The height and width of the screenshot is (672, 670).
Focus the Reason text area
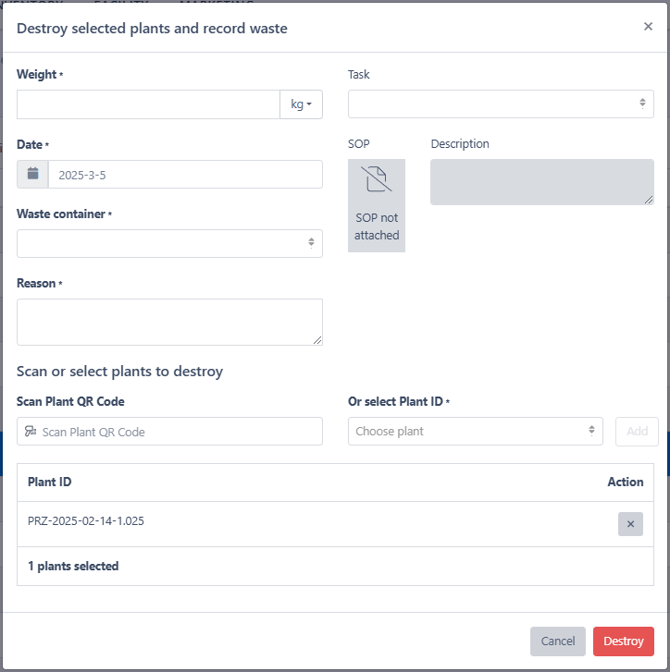(170, 322)
